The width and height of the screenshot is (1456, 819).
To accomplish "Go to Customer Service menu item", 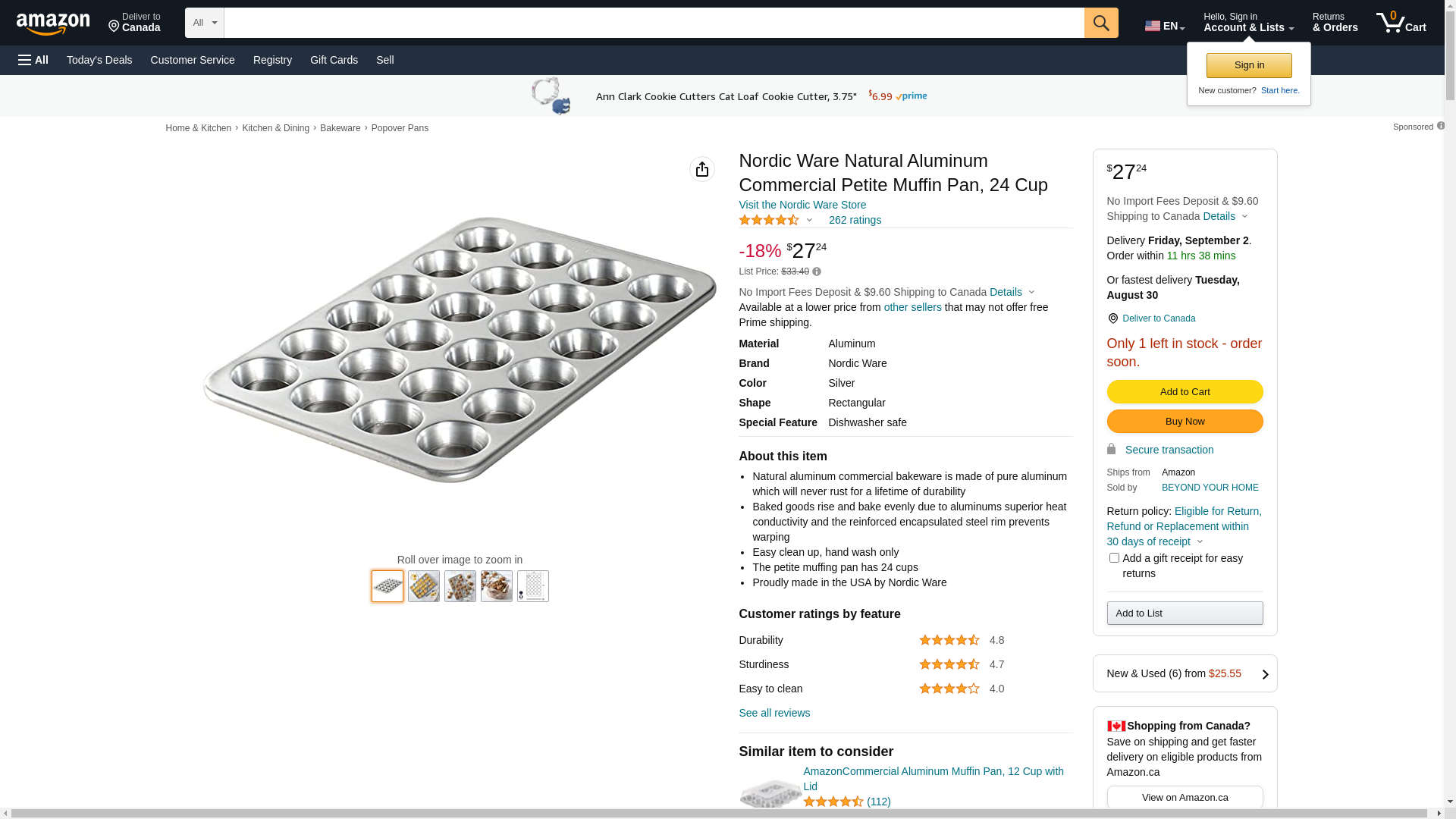I will (x=193, y=60).
